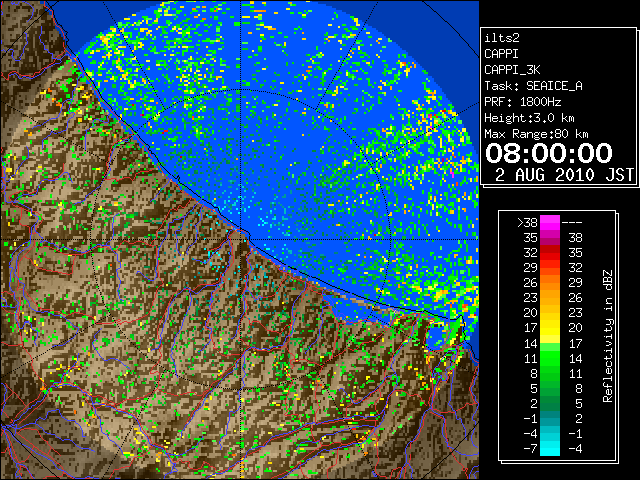The image size is (640, 480).
Task: Select the 'CAPPI' product label
Action: click(501, 54)
